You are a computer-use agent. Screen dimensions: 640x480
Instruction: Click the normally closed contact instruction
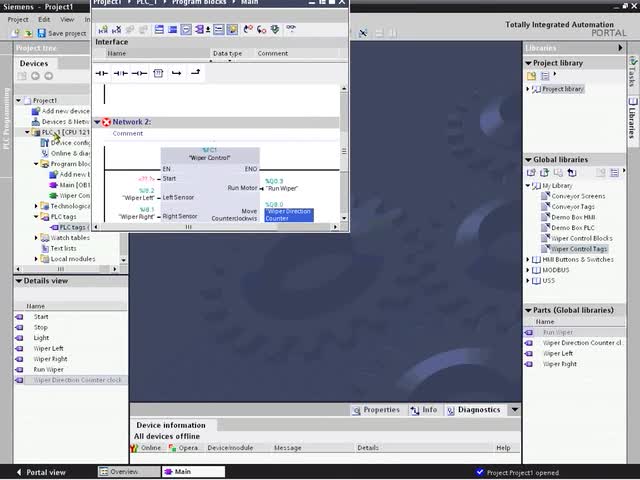pos(121,73)
